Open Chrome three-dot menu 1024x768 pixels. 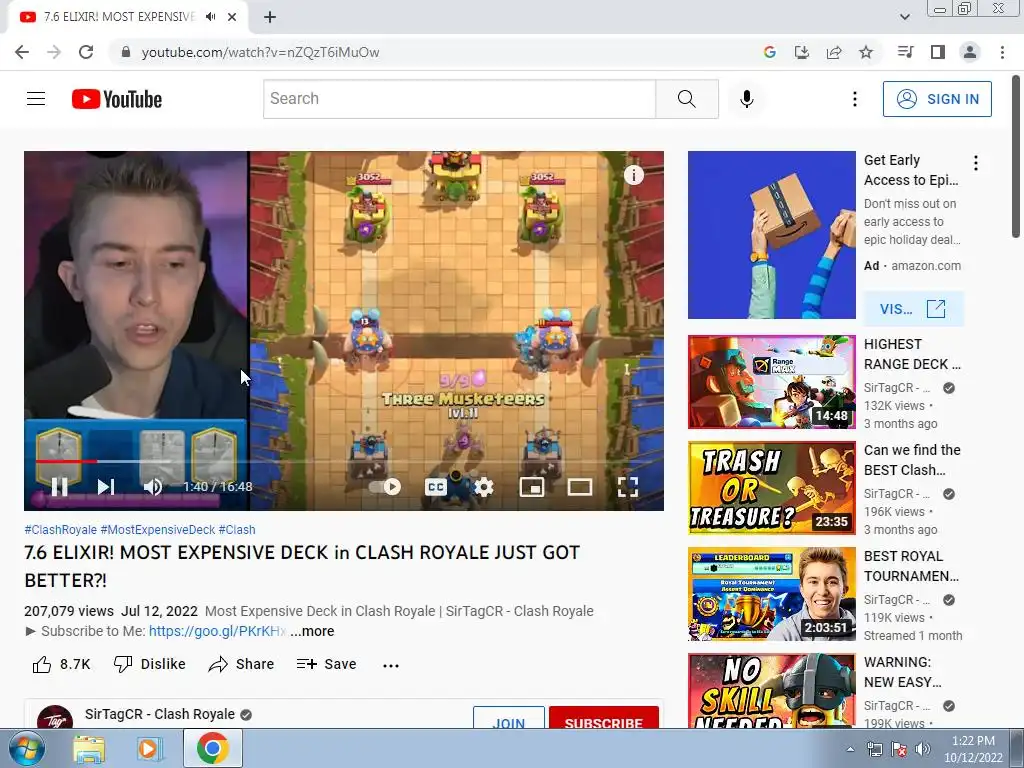pos(1002,52)
